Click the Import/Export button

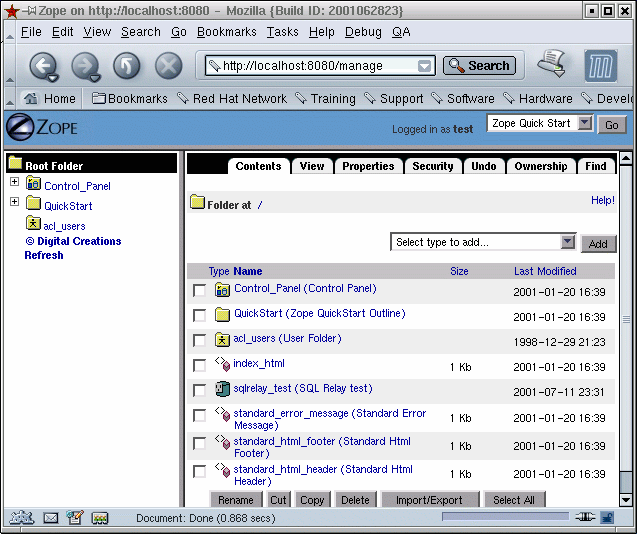click(429, 500)
